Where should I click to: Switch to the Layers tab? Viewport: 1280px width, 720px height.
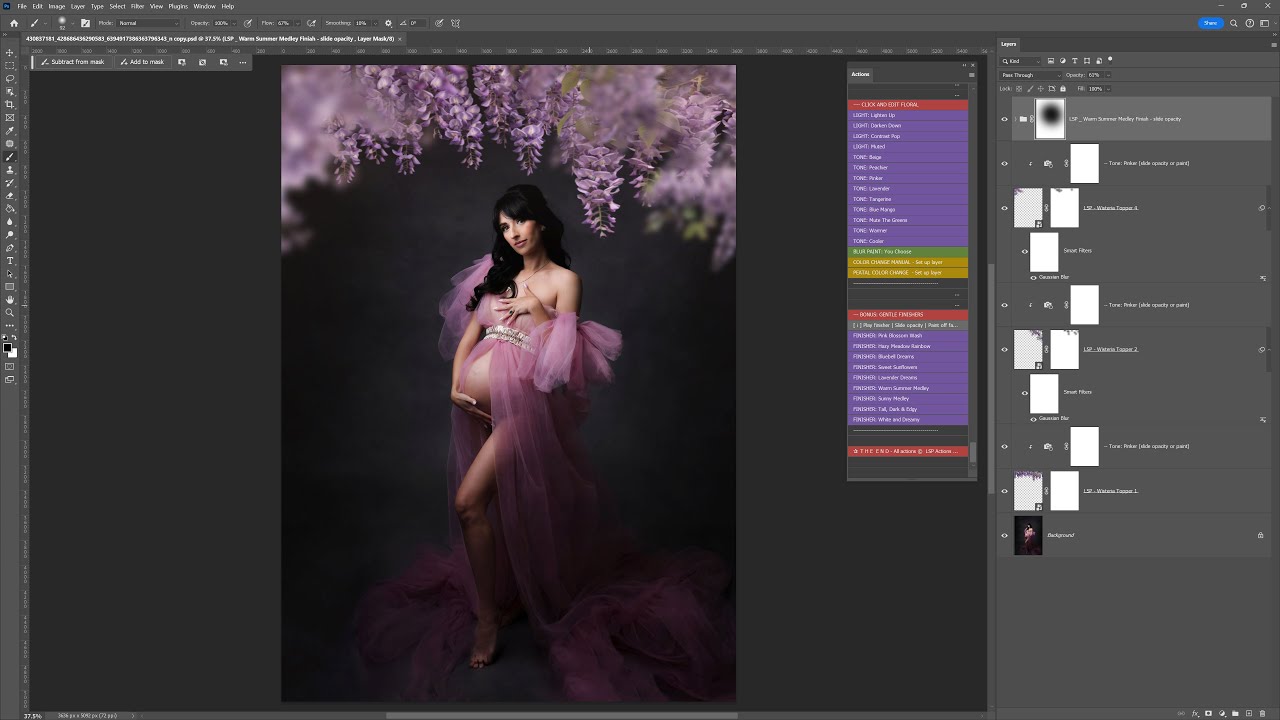point(1009,44)
